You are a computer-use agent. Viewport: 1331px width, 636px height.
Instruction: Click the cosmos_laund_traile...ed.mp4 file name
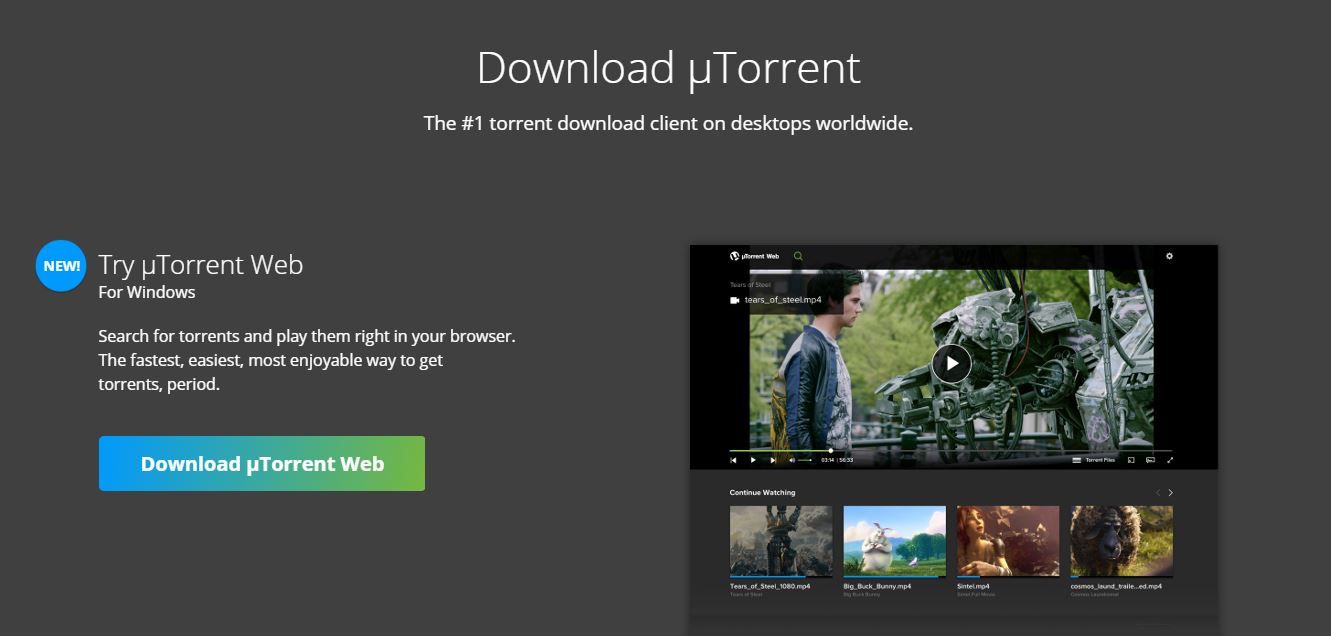[x=1116, y=586]
